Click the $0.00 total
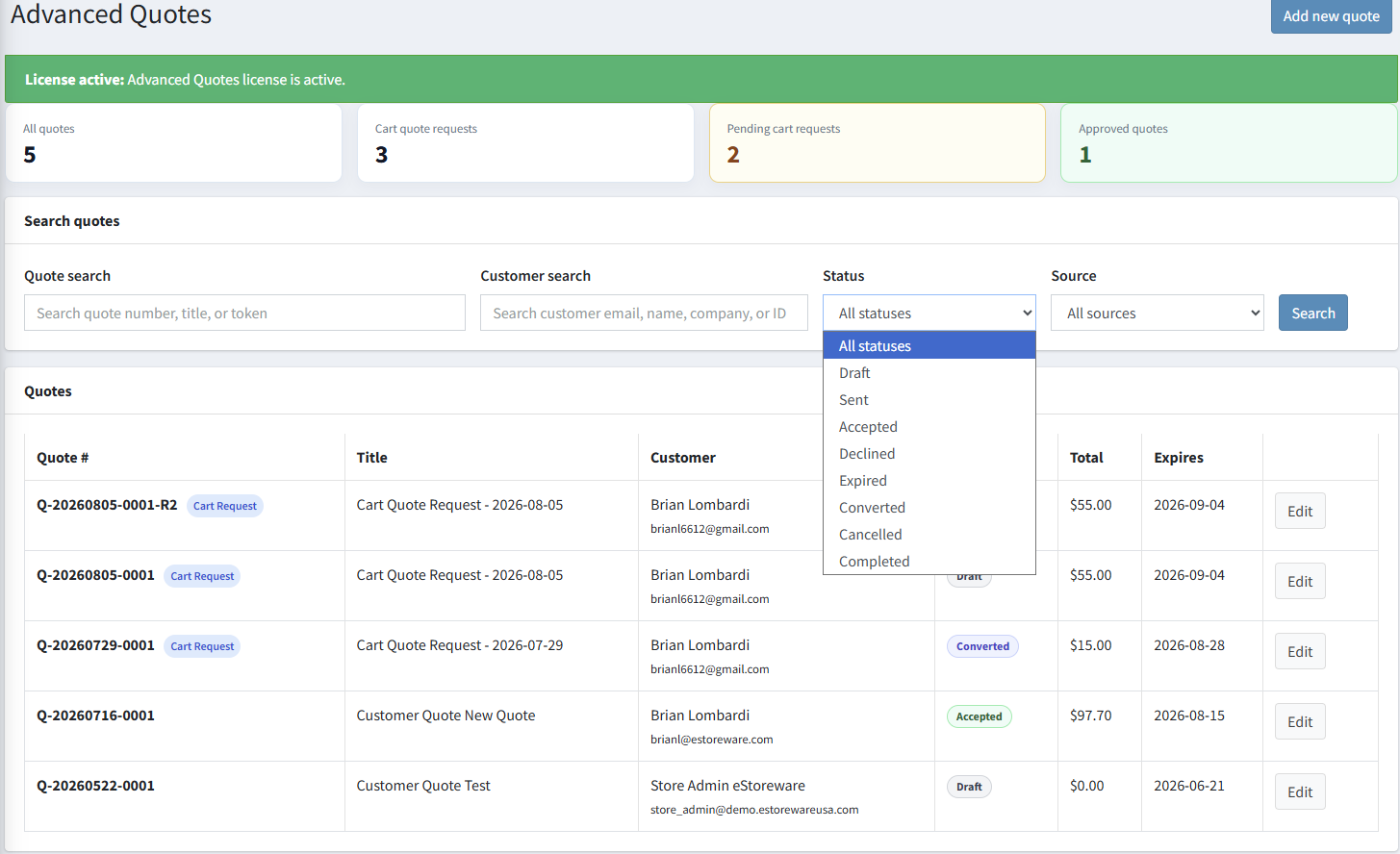Image resolution: width=1400 pixels, height=854 pixels. (1087, 786)
